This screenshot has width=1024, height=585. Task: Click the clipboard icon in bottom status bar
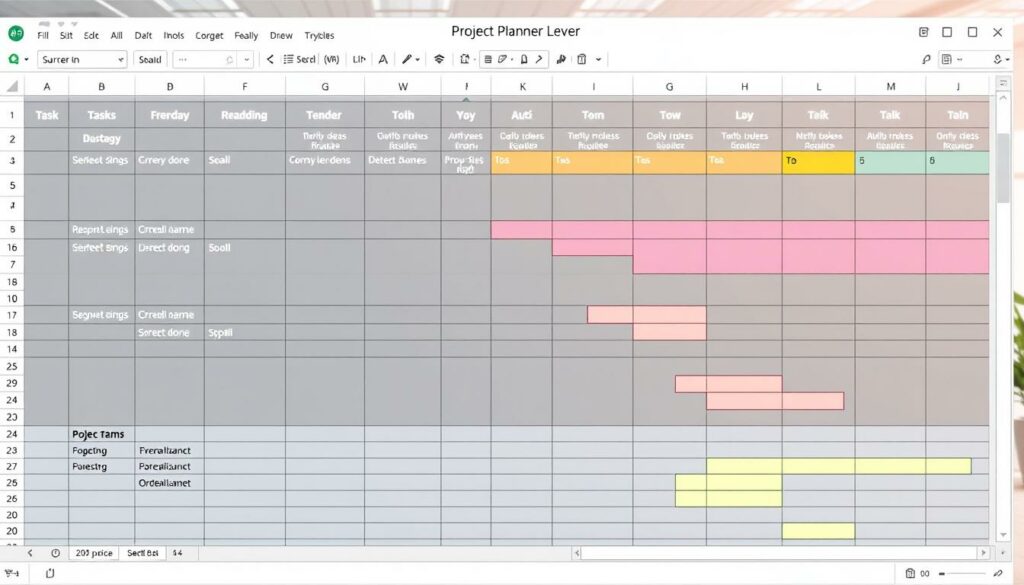[x=50, y=573]
